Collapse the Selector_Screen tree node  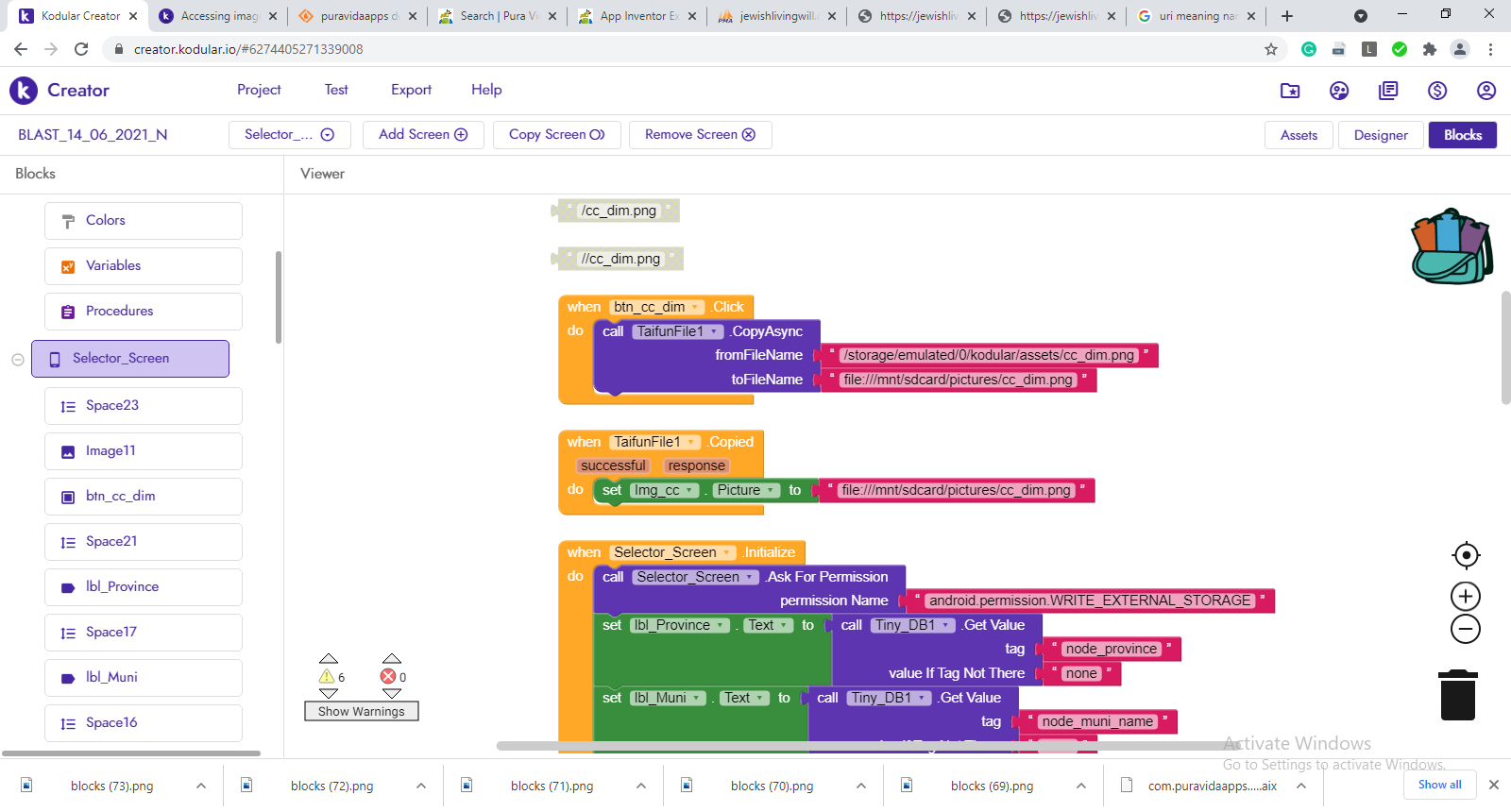coord(18,360)
